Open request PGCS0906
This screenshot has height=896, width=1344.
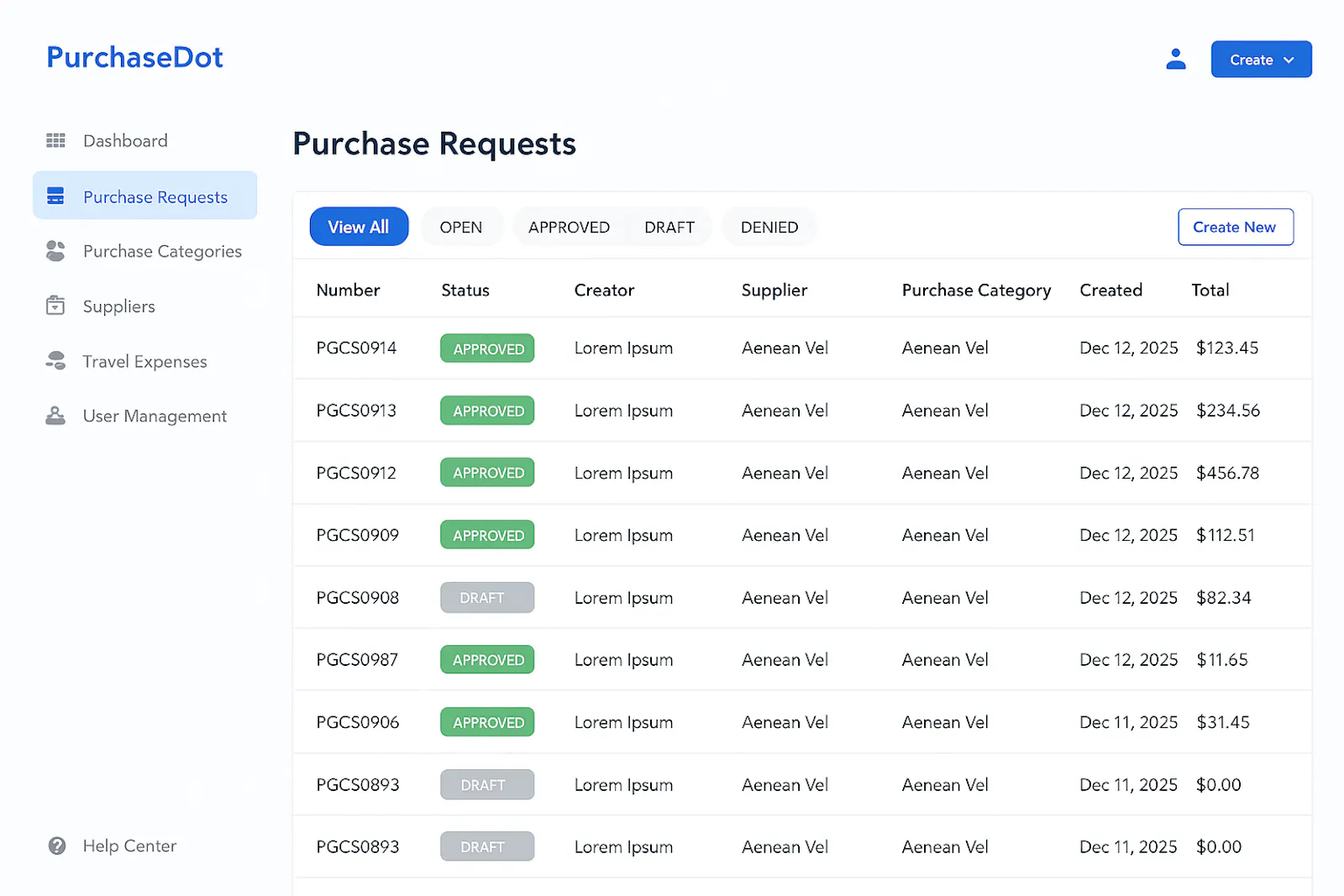358,721
